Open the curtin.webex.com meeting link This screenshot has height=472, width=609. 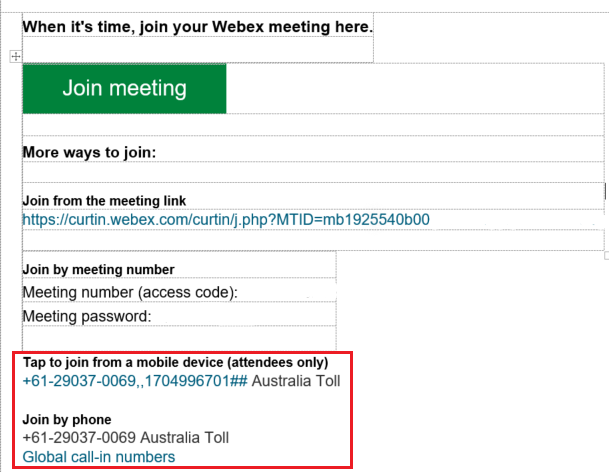point(226,219)
